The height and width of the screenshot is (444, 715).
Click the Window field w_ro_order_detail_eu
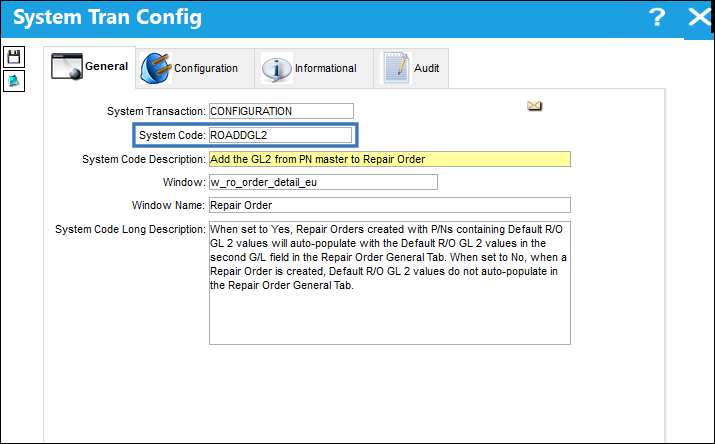click(323, 182)
